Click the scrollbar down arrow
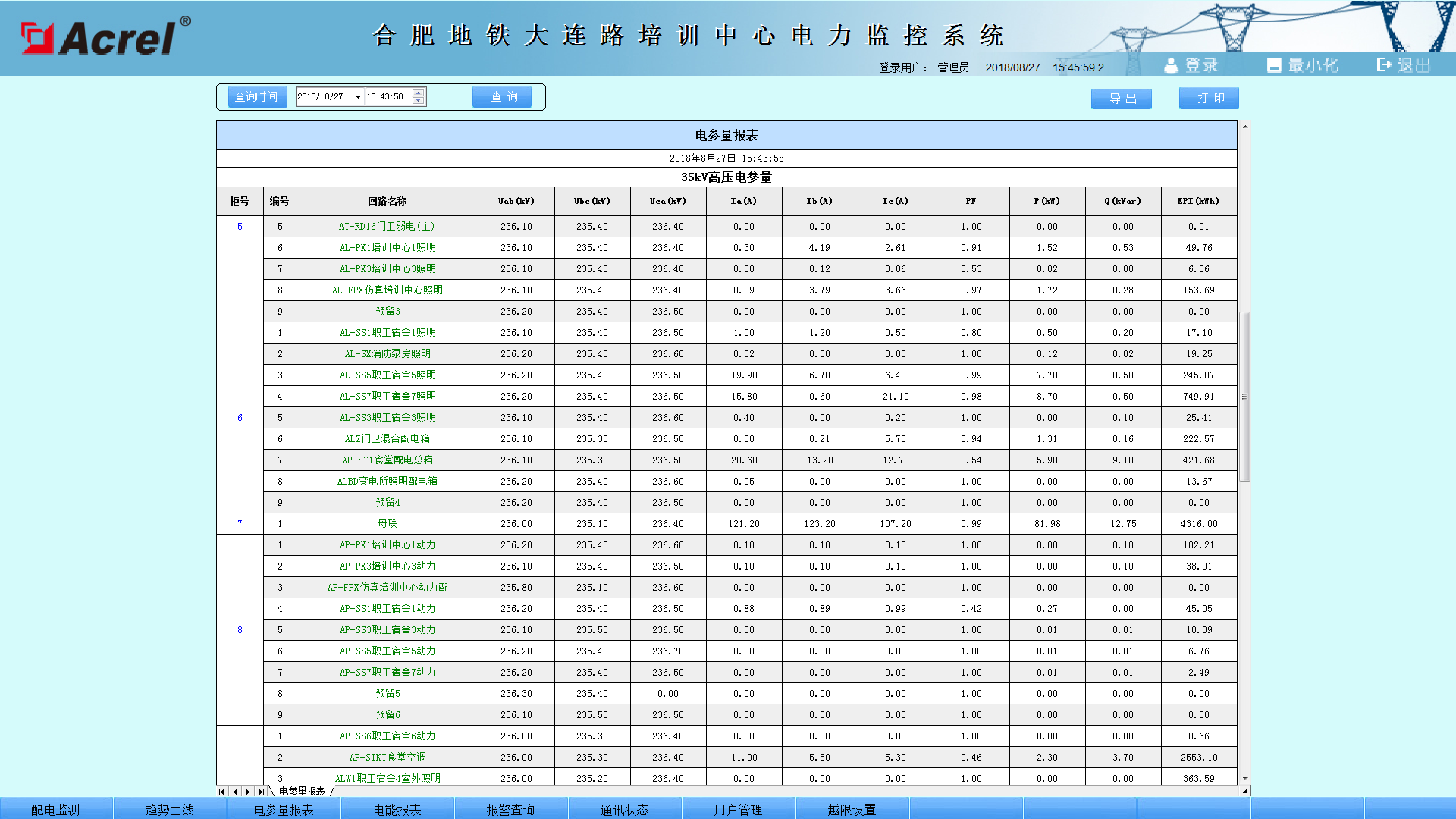1456x819 pixels. 1244,778
